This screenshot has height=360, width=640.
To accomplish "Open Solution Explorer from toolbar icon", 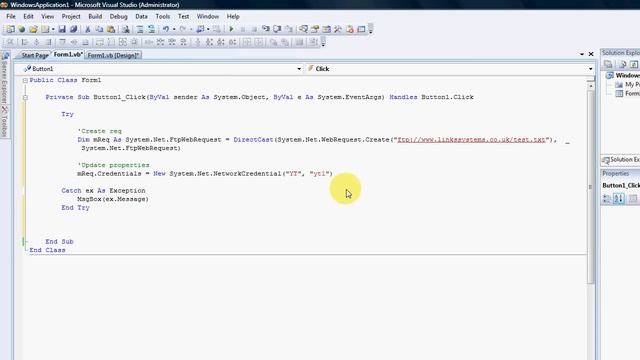I will pyautogui.click(x=303, y=29).
